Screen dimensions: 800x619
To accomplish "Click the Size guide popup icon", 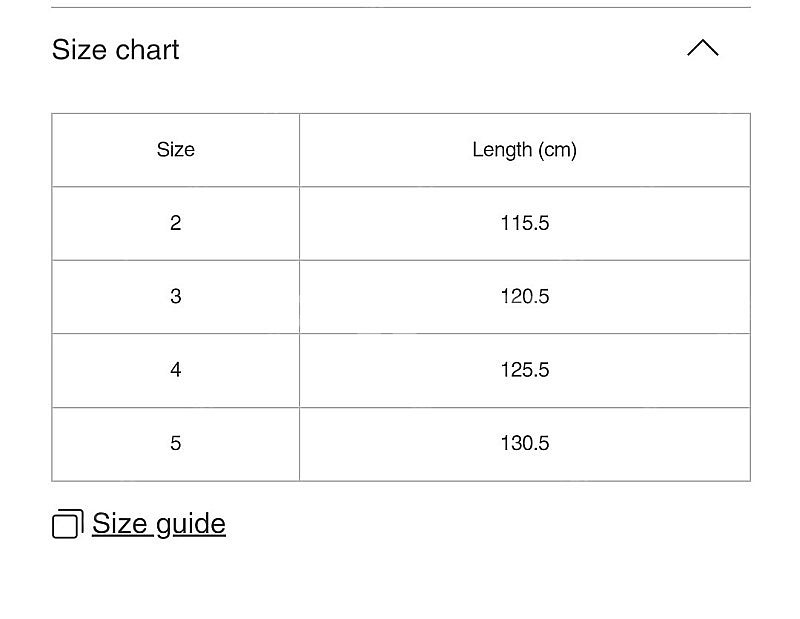I will pyautogui.click(x=68, y=524).
